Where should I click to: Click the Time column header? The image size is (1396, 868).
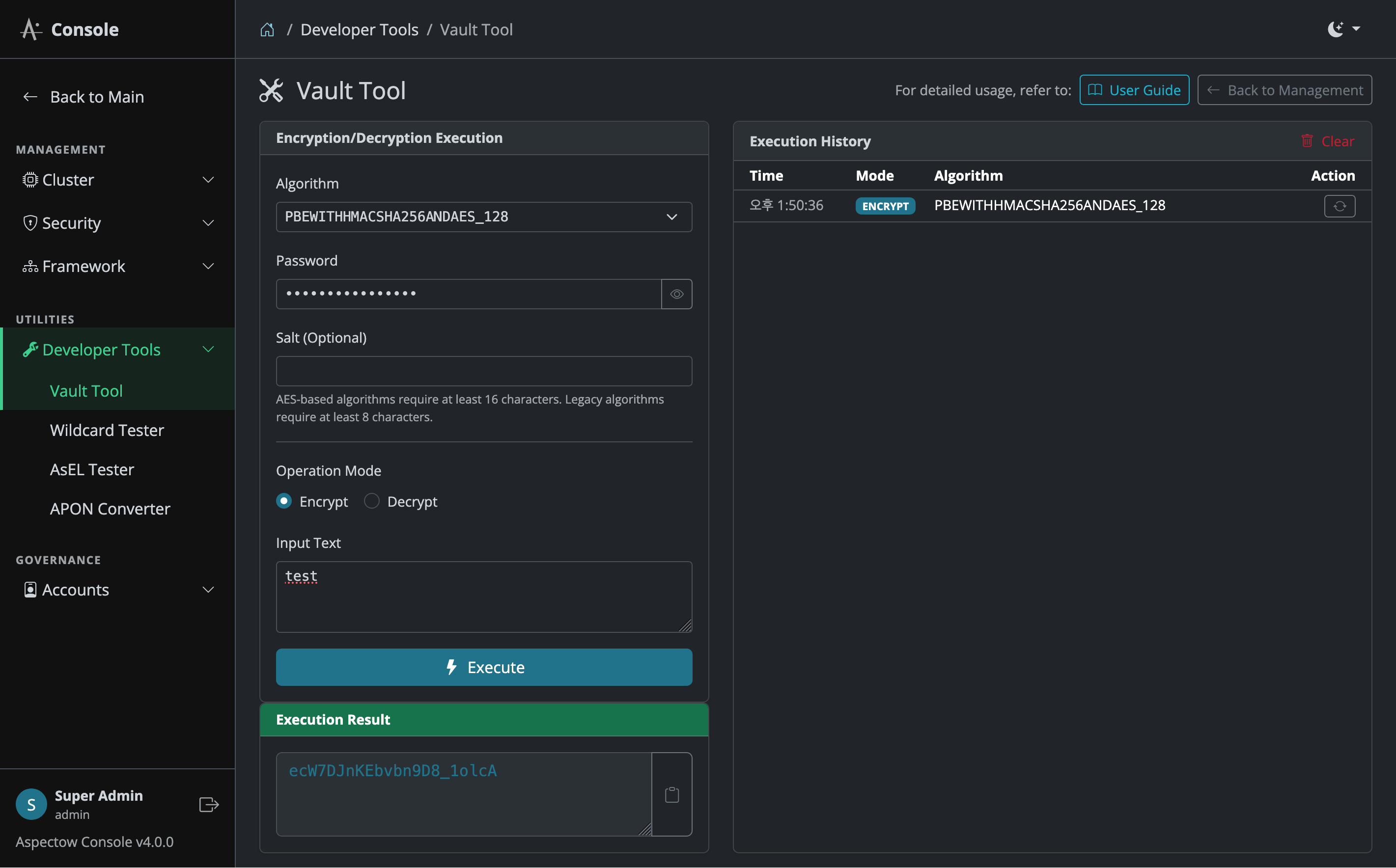pyautogui.click(x=766, y=176)
